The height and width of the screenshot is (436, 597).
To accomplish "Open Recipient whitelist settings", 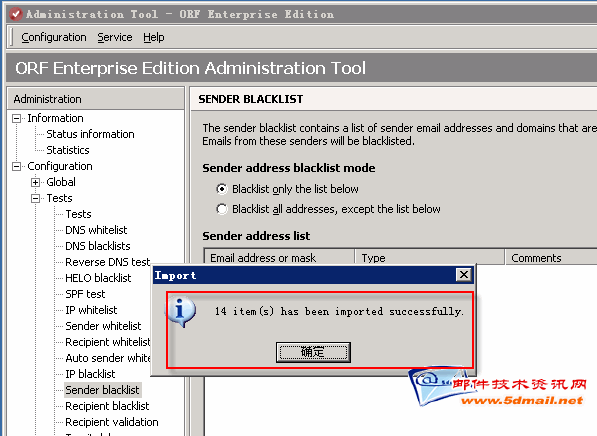I will [108, 342].
